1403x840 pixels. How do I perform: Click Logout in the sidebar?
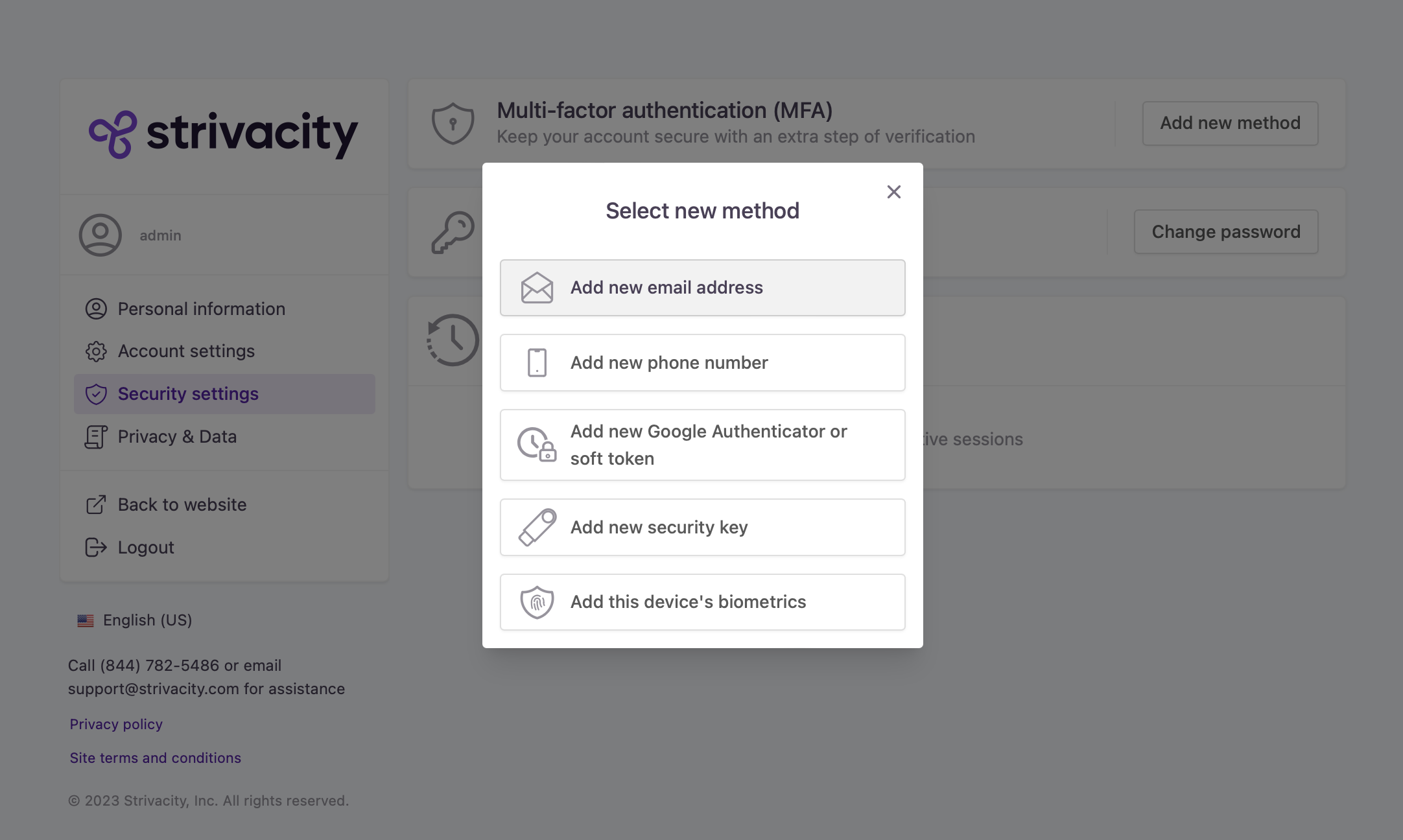pyautogui.click(x=146, y=547)
